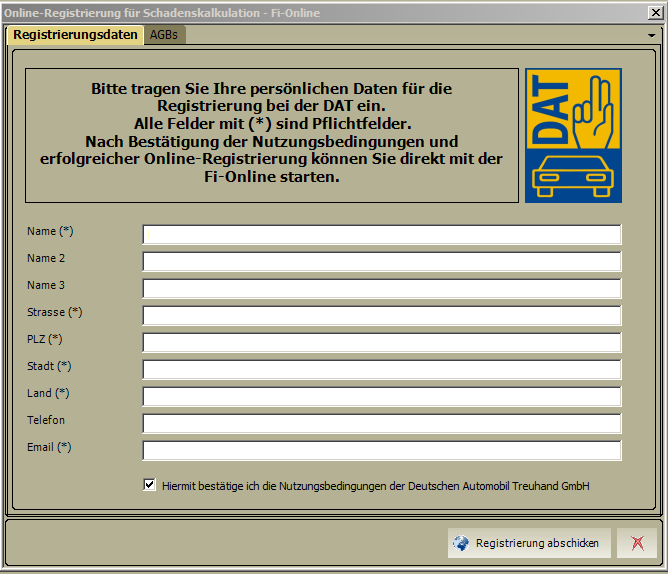Focus the Name 2 text field
The width and height of the screenshot is (668, 574).
pos(382,261)
